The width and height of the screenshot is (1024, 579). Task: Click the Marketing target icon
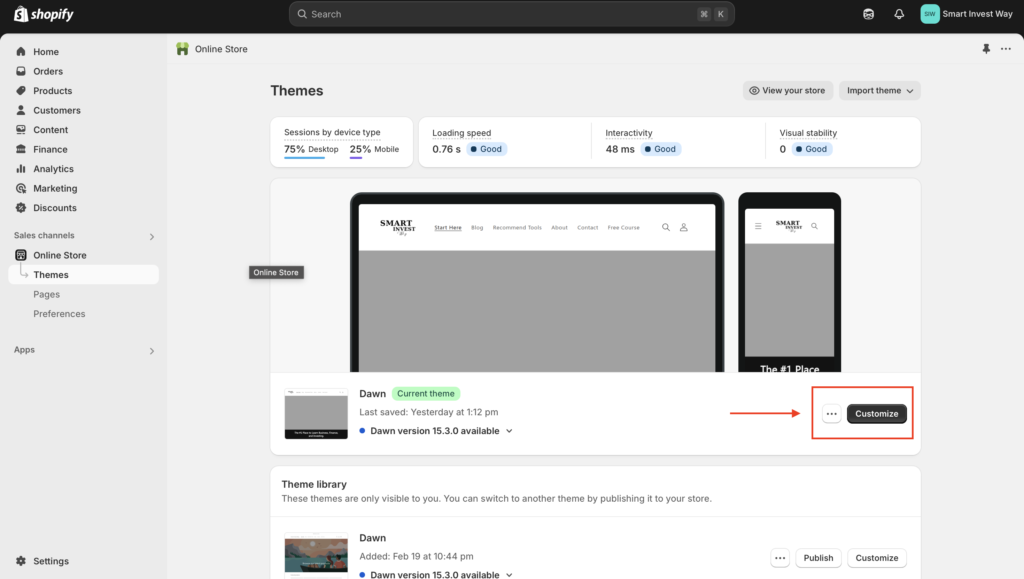21,188
